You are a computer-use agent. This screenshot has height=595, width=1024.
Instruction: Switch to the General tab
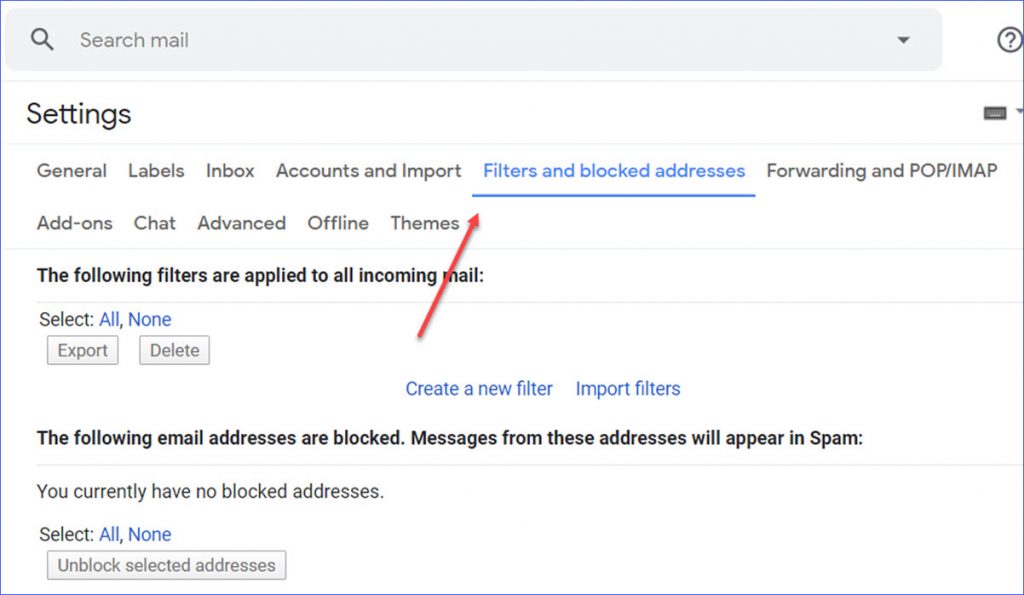coord(71,170)
